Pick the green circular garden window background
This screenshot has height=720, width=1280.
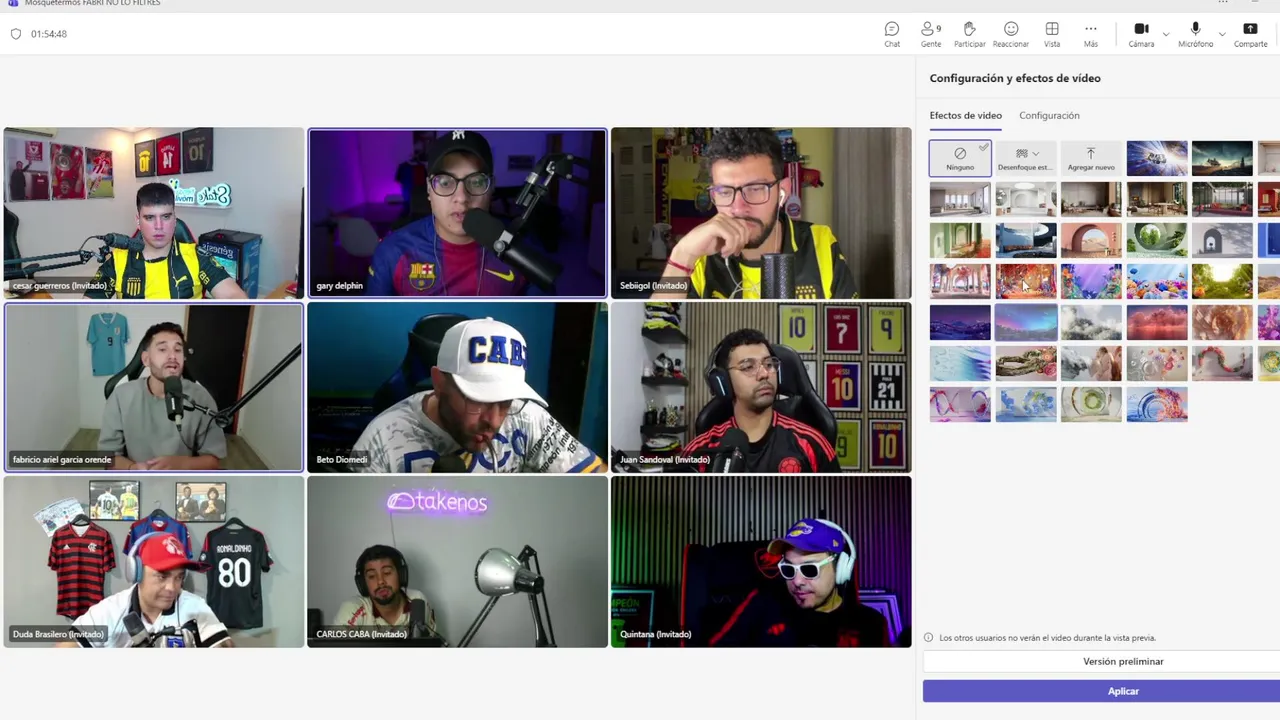click(1157, 240)
